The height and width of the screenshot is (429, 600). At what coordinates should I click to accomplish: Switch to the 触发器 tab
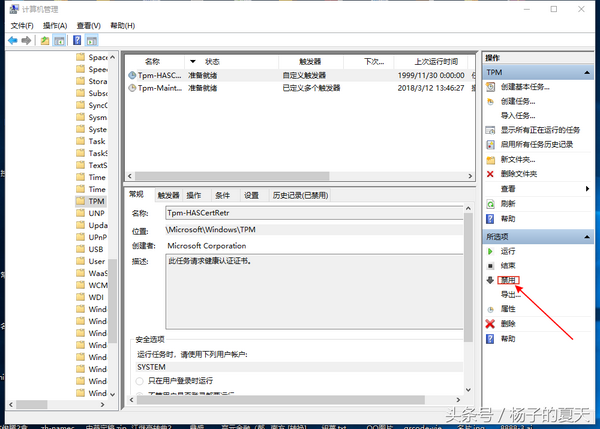(x=168, y=195)
